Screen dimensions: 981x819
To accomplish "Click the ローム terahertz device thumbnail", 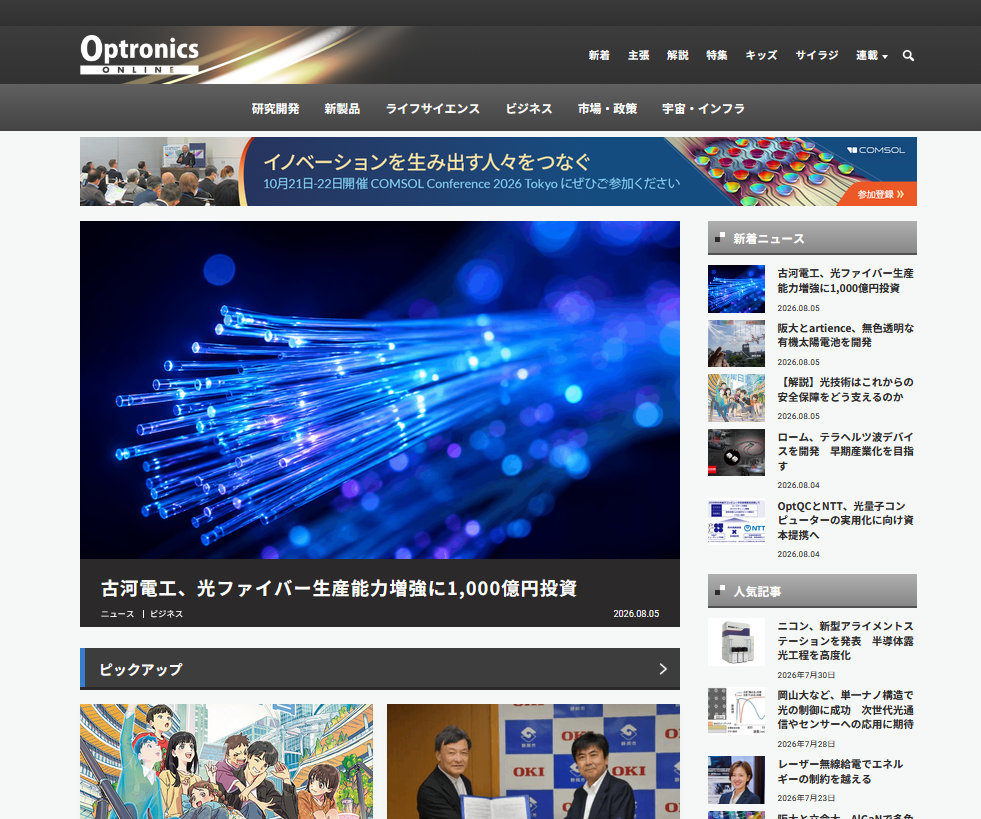I will pos(736,452).
